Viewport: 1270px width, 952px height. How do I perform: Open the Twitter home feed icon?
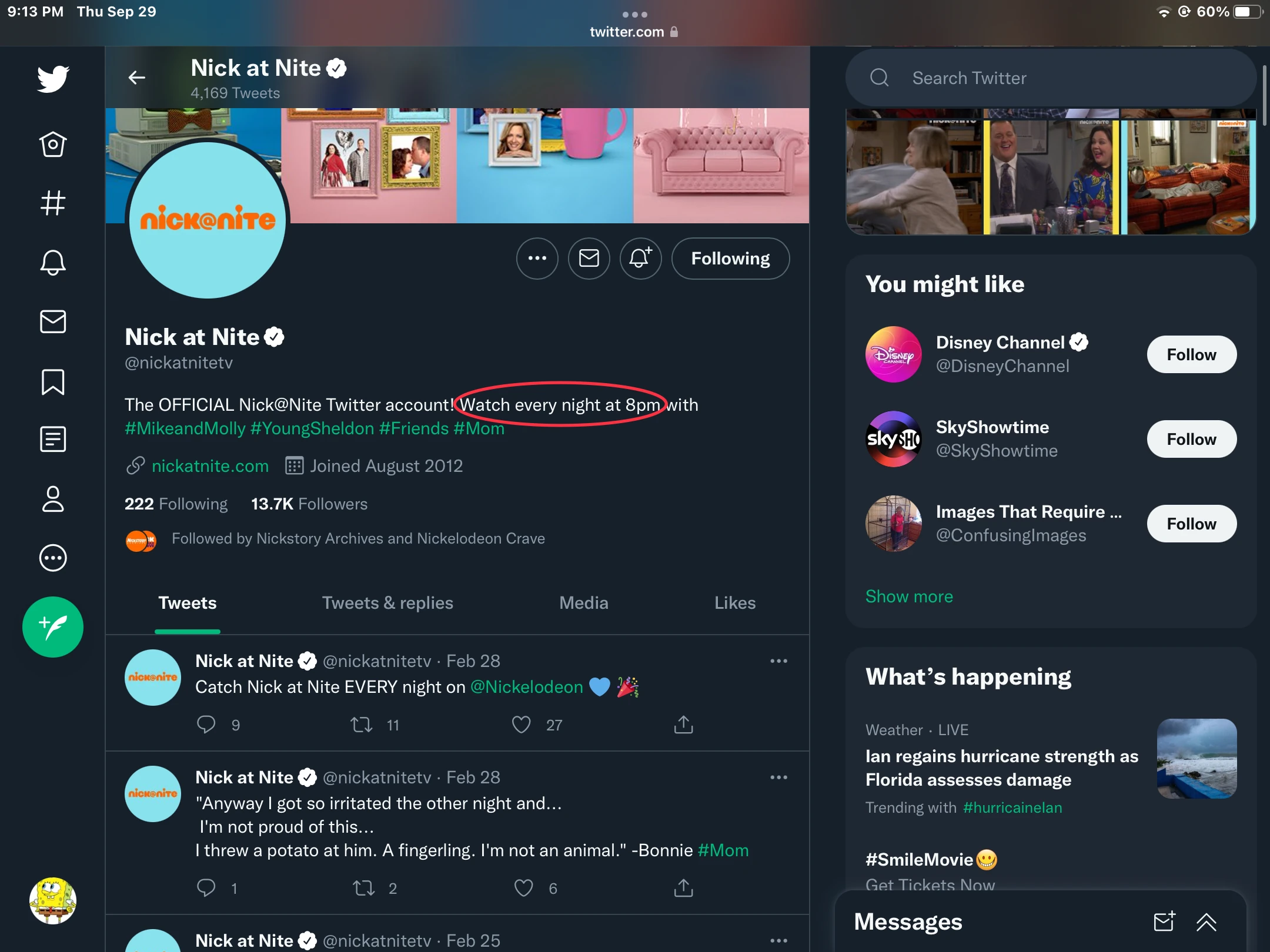tap(53, 145)
